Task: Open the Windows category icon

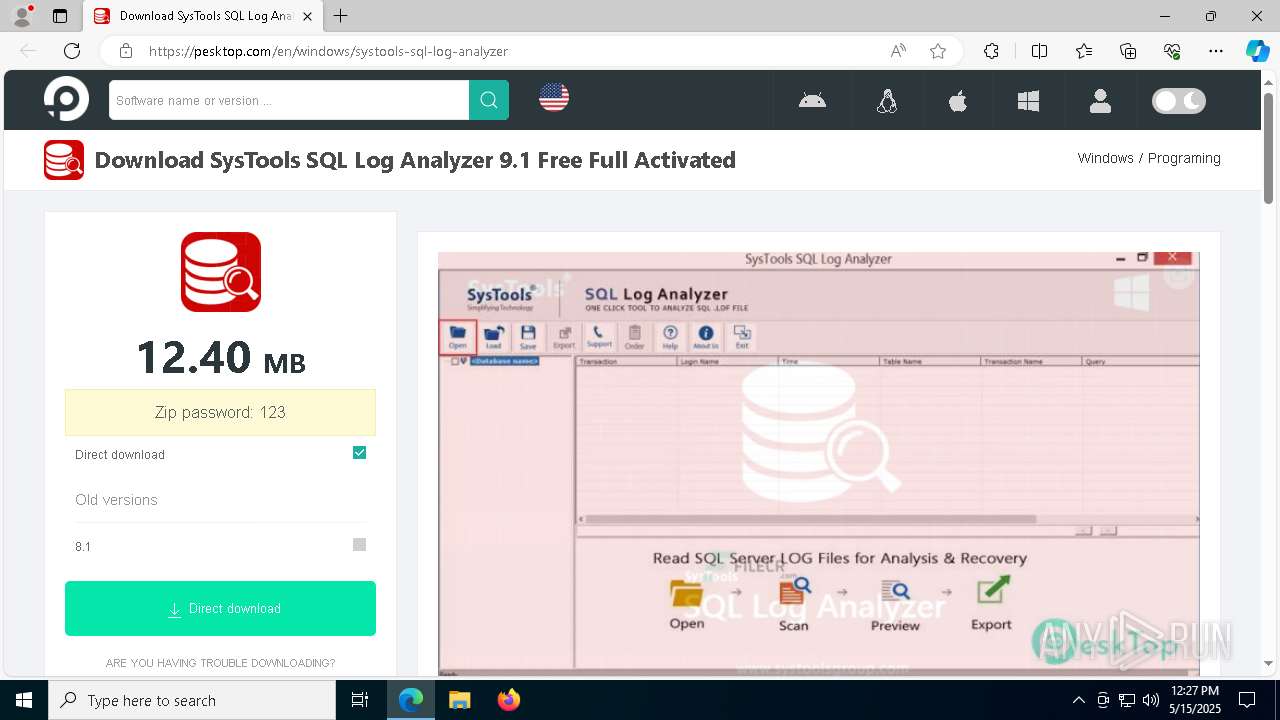Action: (1028, 100)
